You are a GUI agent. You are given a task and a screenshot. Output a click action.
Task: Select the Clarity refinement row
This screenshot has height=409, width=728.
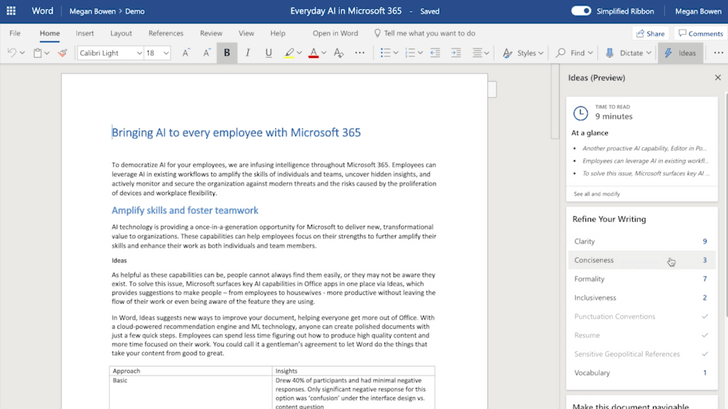[x=641, y=241]
